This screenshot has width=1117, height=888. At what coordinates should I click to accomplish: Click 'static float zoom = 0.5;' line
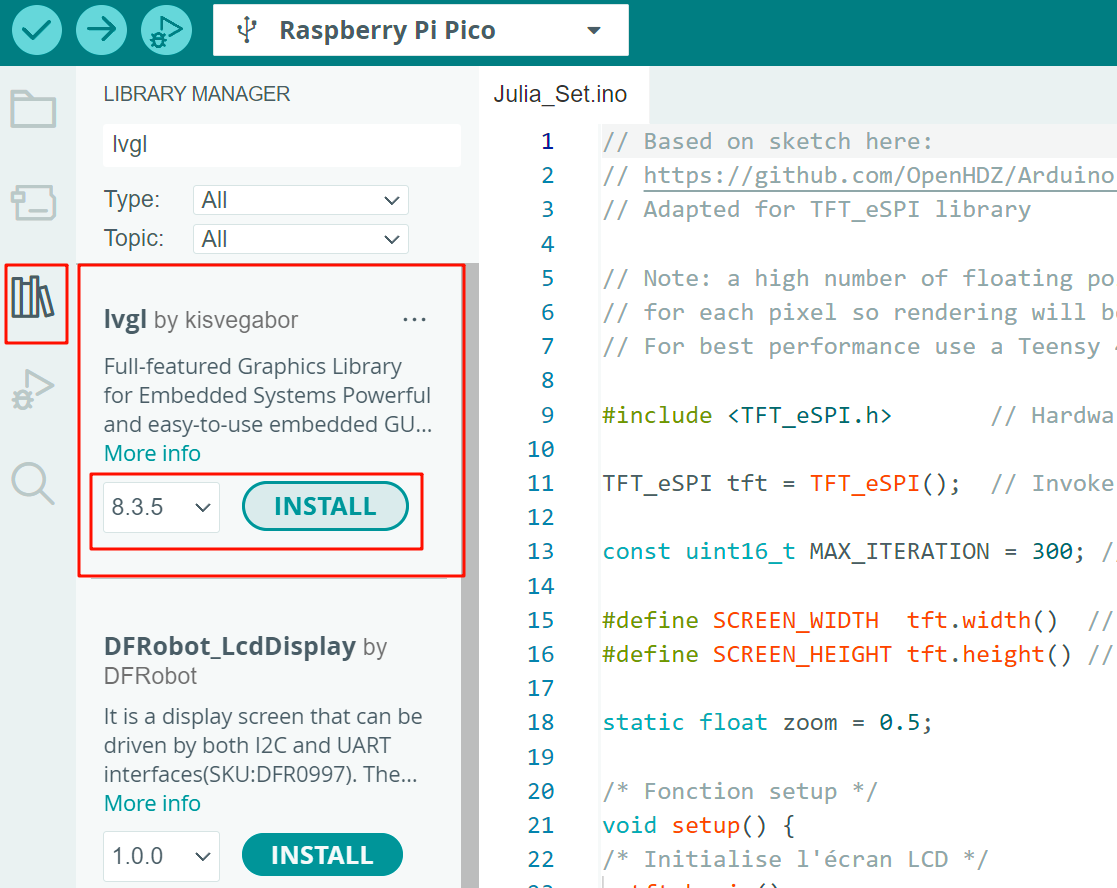[767, 723]
